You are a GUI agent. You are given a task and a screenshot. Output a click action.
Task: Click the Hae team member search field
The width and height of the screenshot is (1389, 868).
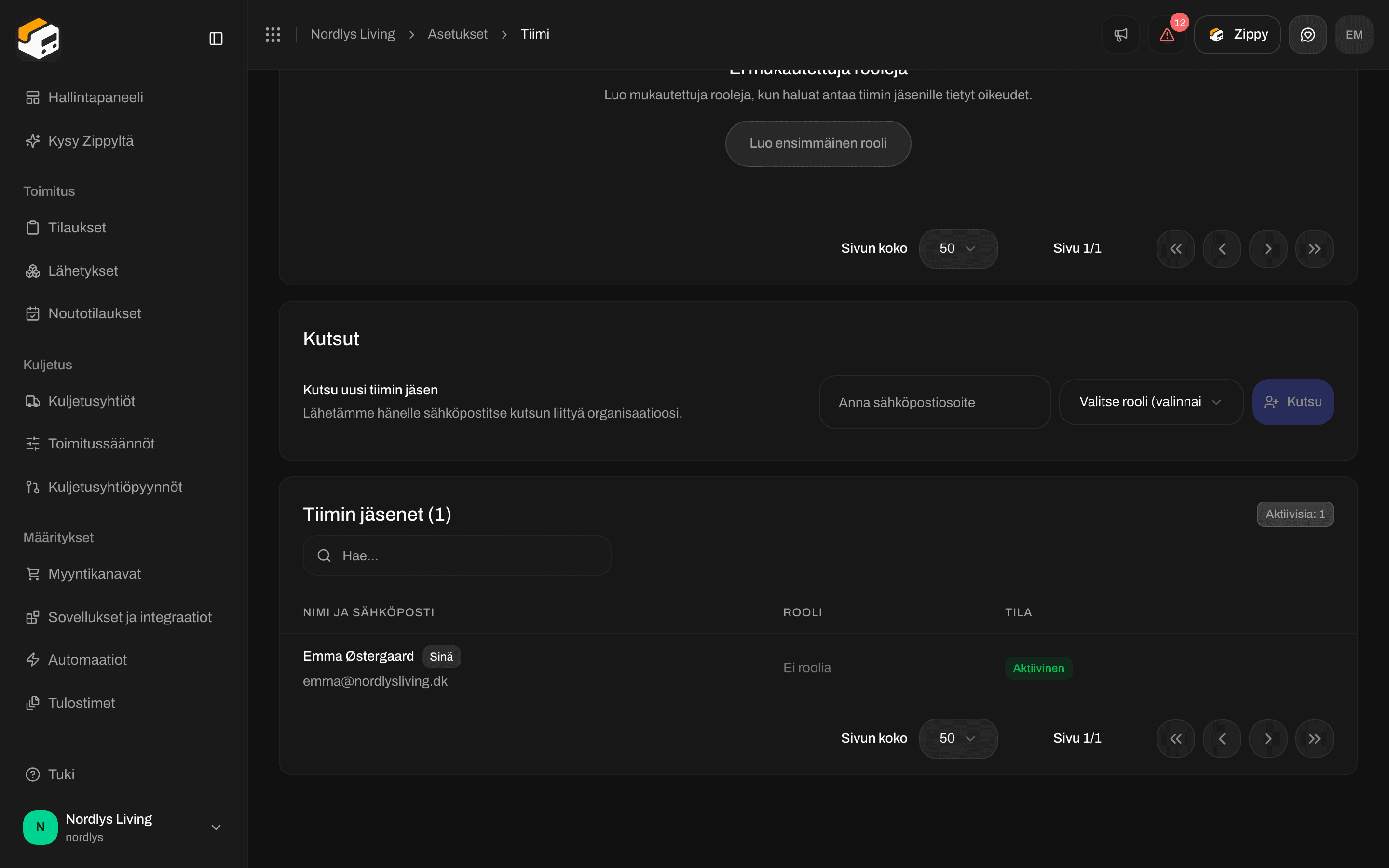coord(457,555)
